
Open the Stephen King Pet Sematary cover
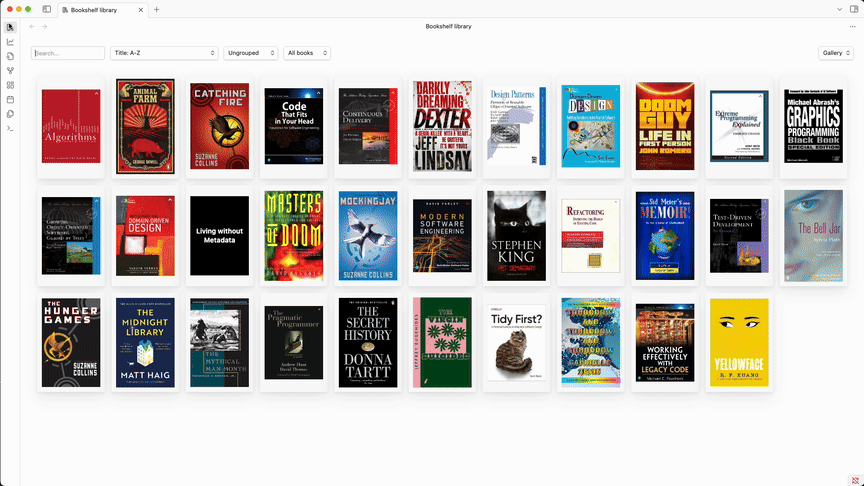[x=516, y=236]
